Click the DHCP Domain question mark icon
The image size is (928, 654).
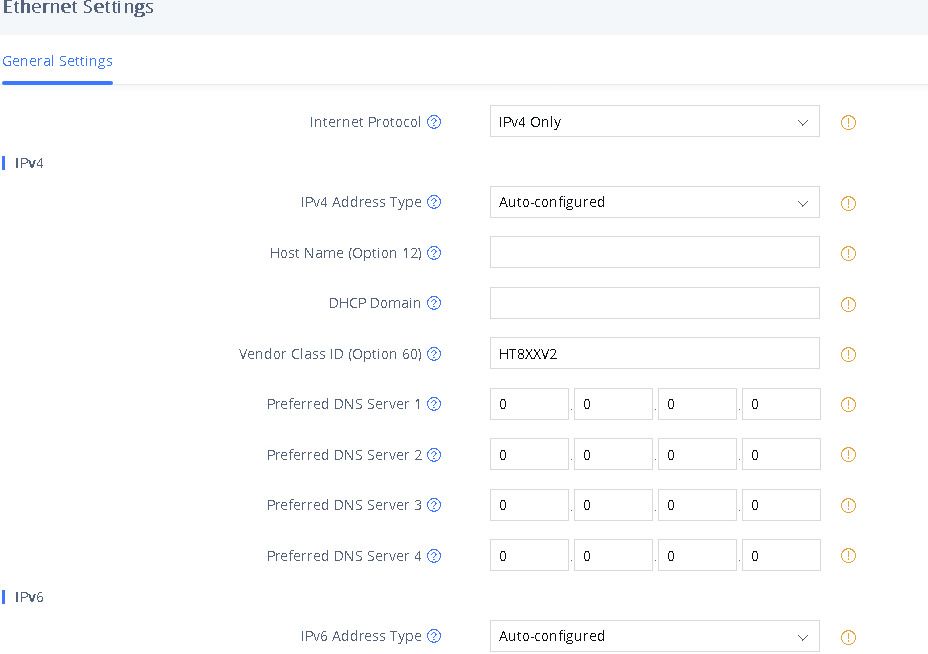(434, 303)
